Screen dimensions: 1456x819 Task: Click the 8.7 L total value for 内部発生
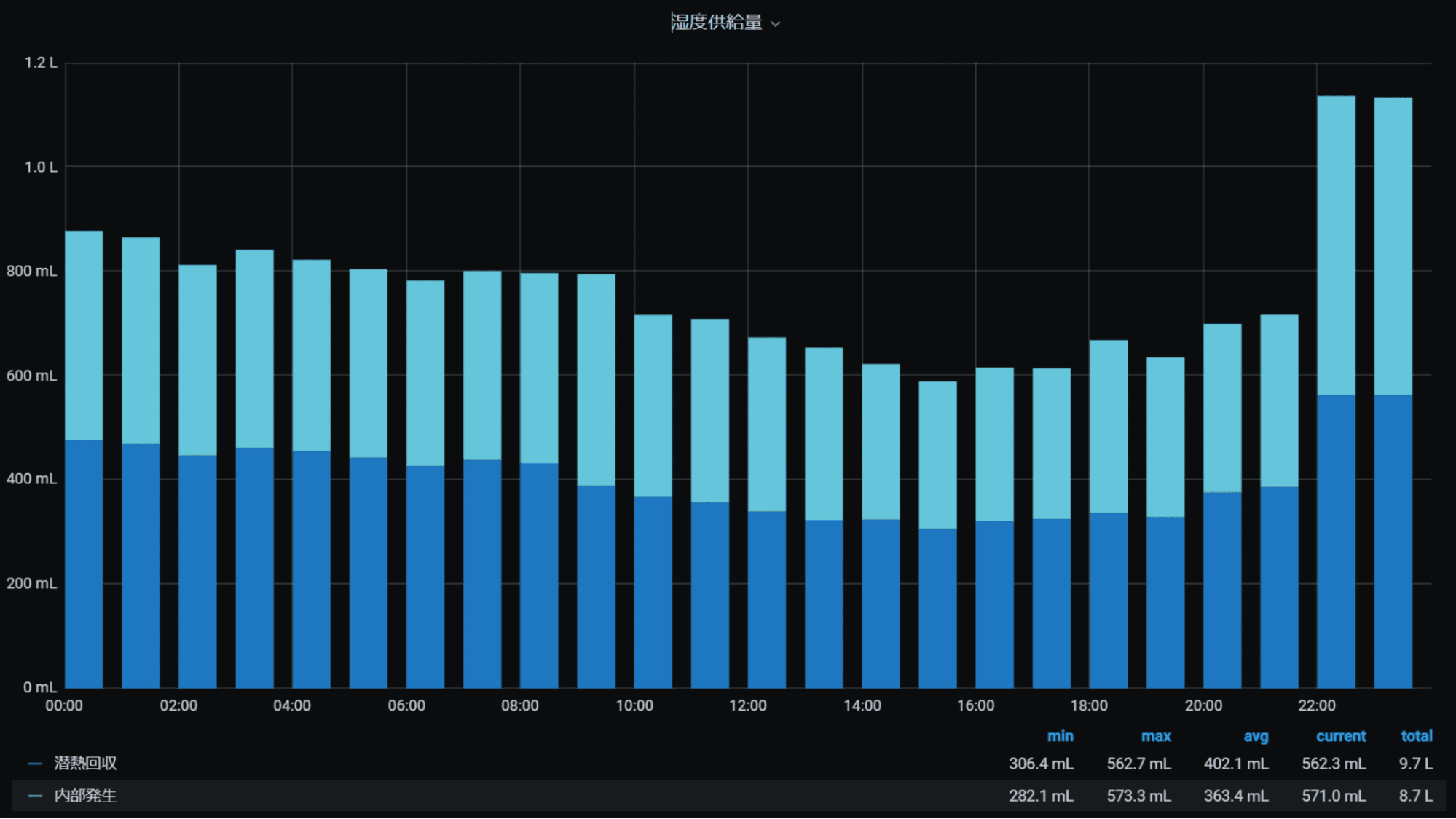[1415, 796]
